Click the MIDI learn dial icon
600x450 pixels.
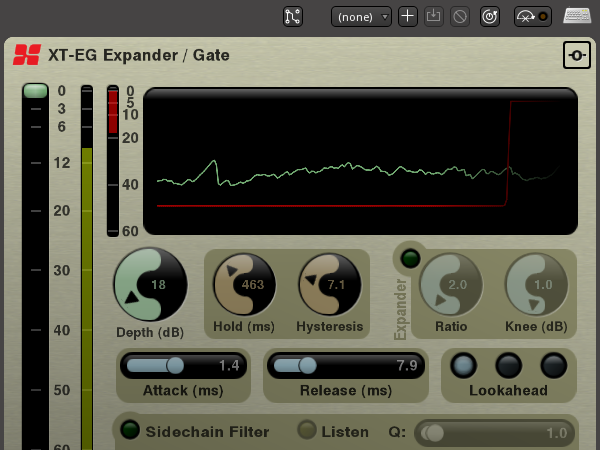pyautogui.click(x=490, y=16)
